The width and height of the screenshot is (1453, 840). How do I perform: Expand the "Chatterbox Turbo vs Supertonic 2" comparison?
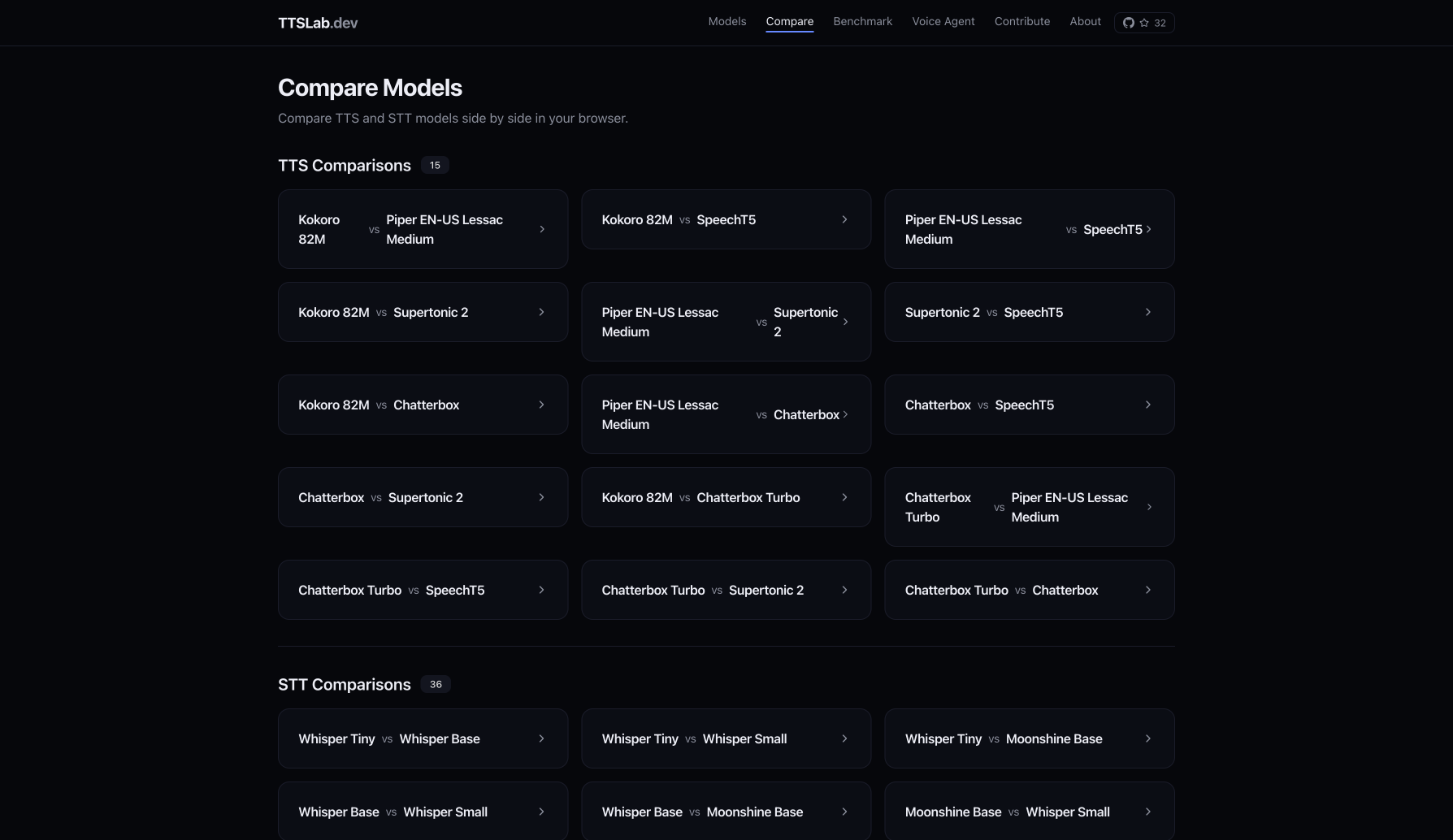click(x=727, y=590)
